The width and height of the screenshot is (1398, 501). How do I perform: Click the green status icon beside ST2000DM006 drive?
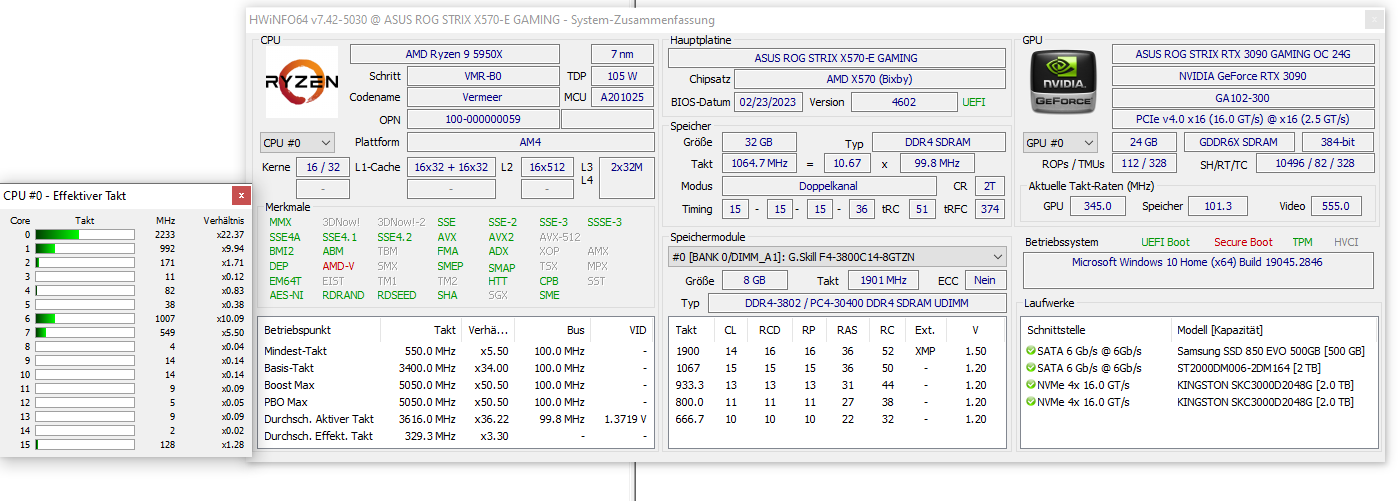(1031, 368)
